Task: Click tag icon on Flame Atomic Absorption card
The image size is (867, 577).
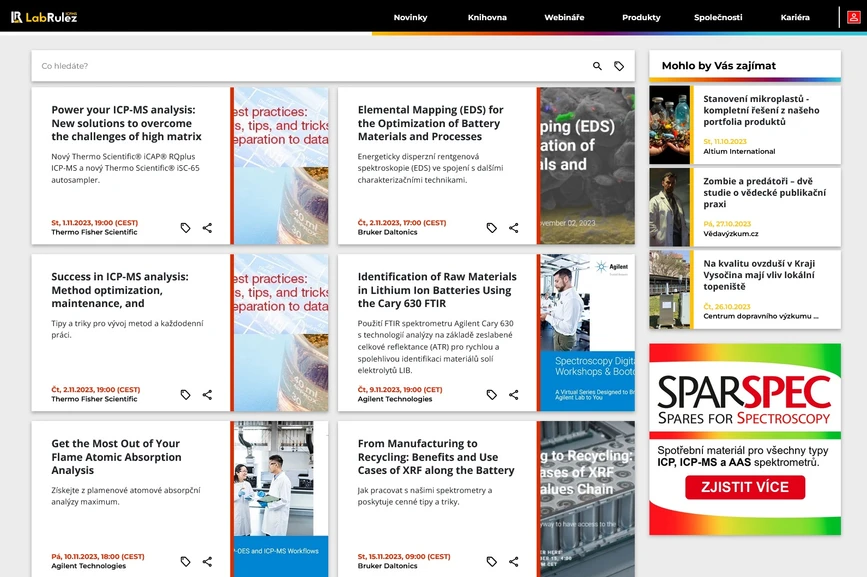Action: pyautogui.click(x=185, y=562)
